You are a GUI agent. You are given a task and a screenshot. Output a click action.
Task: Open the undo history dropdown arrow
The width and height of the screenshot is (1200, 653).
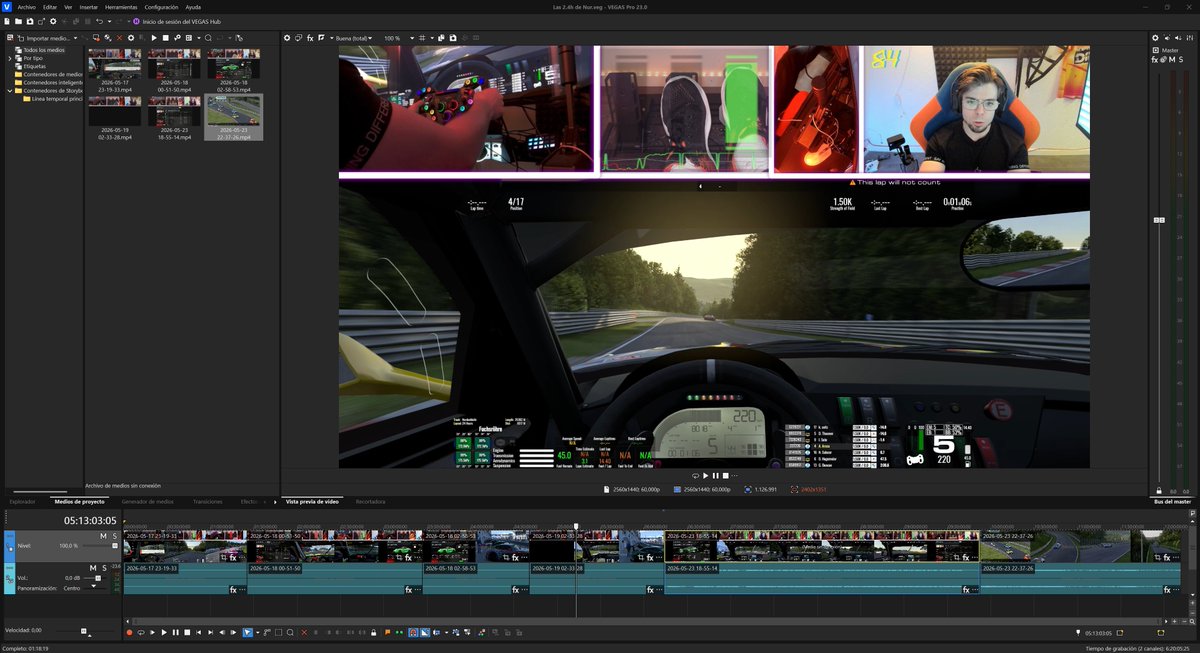pos(109,22)
